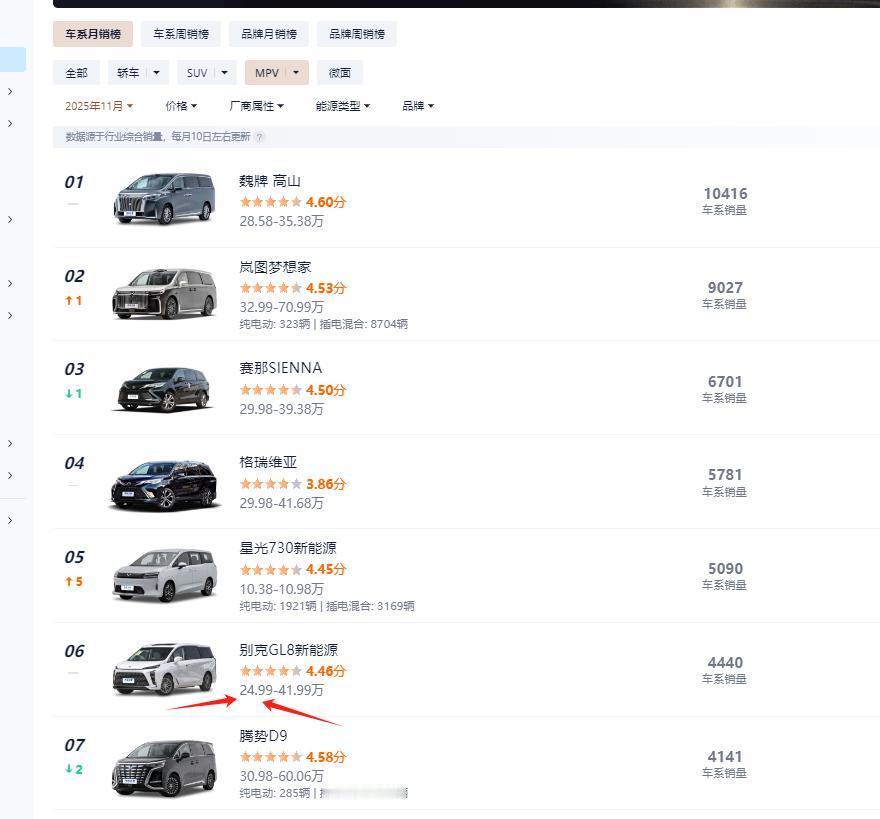Expand the bottom-most left sidebar chevron
This screenshot has width=880, height=819.
click(x=10, y=520)
